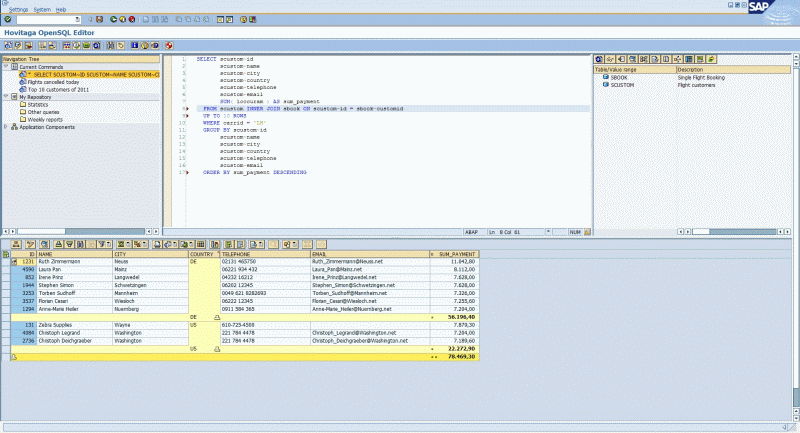This screenshot has height=433, width=800.
Task: Click the Sort ascending icon in the result toolbar
Action: 59,244
